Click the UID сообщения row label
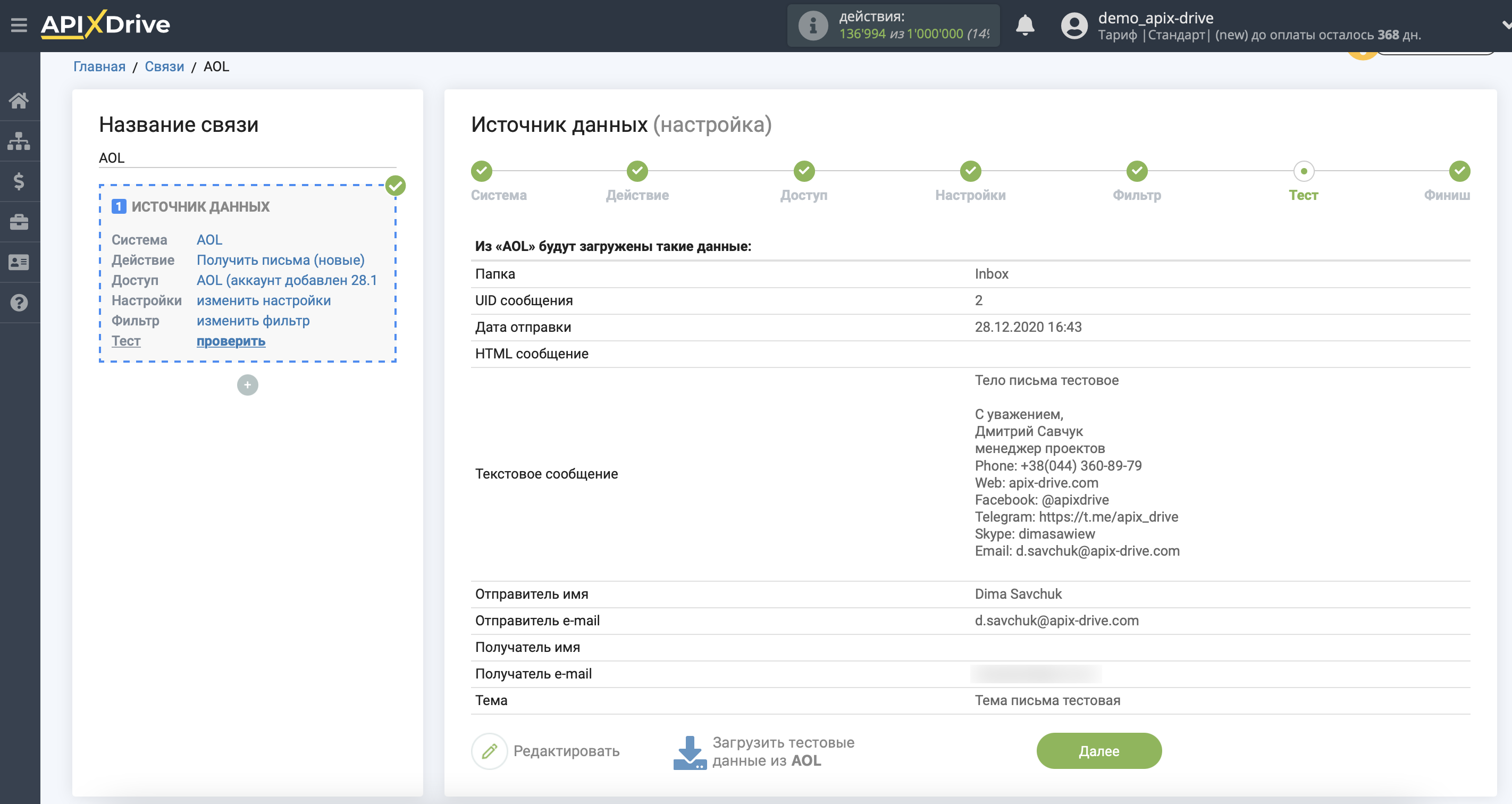 (524, 300)
